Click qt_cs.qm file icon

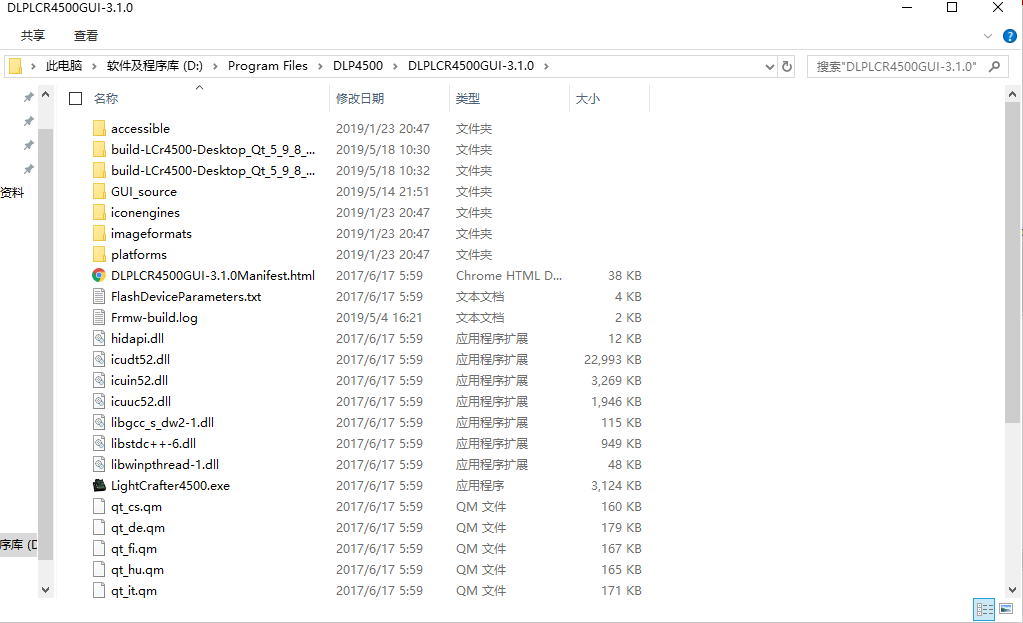point(99,507)
